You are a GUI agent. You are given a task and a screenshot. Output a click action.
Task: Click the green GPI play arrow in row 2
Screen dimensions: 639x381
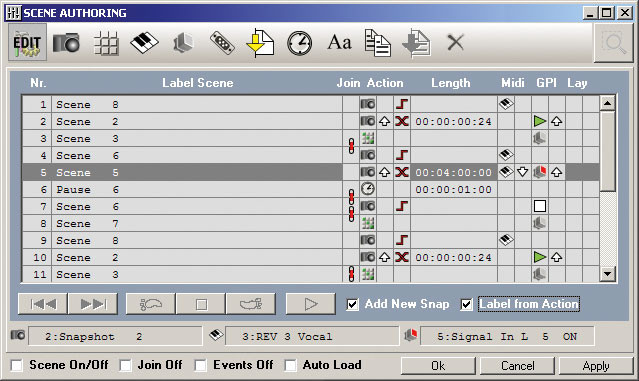540,121
